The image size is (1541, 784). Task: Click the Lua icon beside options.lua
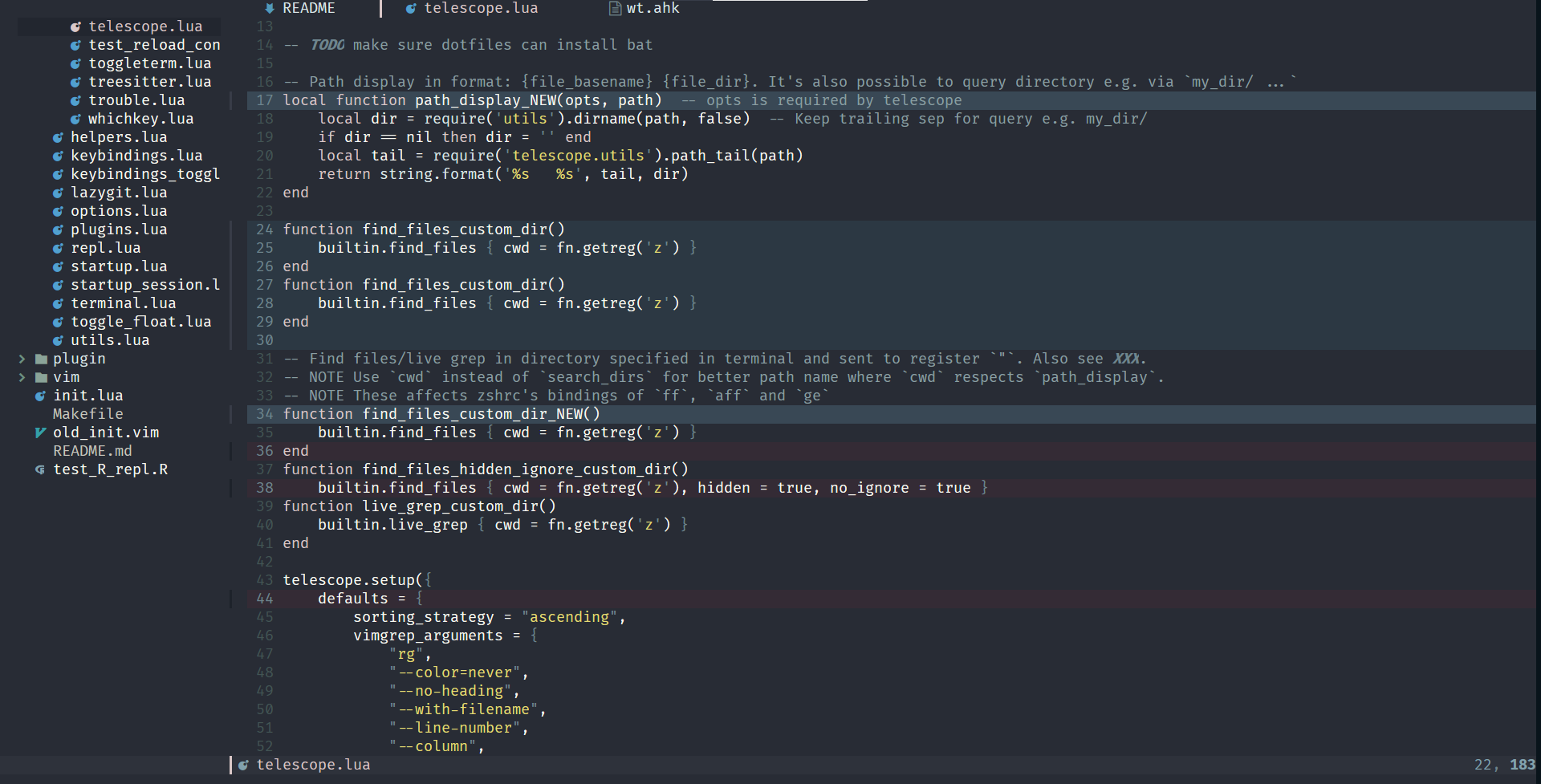(x=58, y=211)
